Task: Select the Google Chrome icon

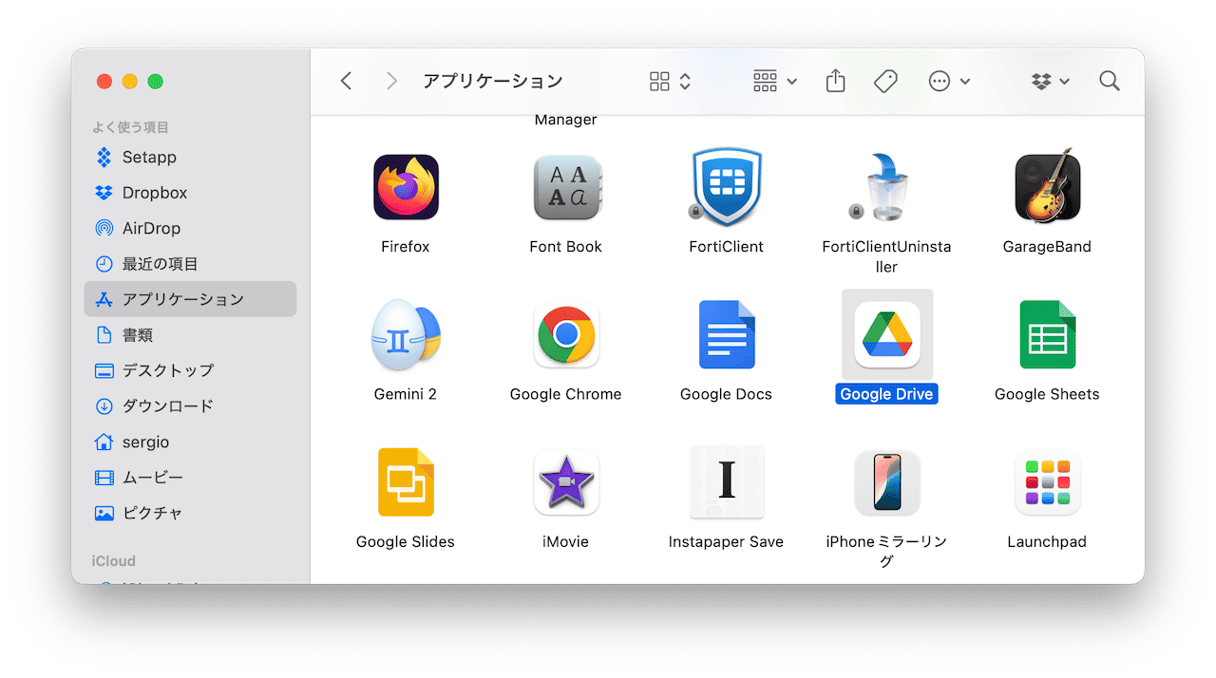Action: [x=566, y=335]
